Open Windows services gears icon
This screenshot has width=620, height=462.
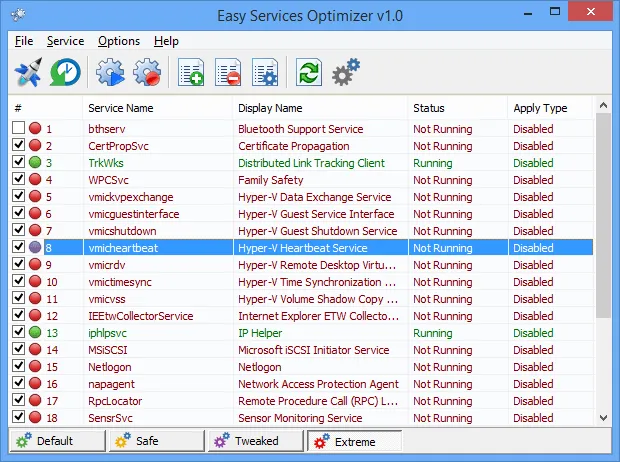tap(346, 72)
